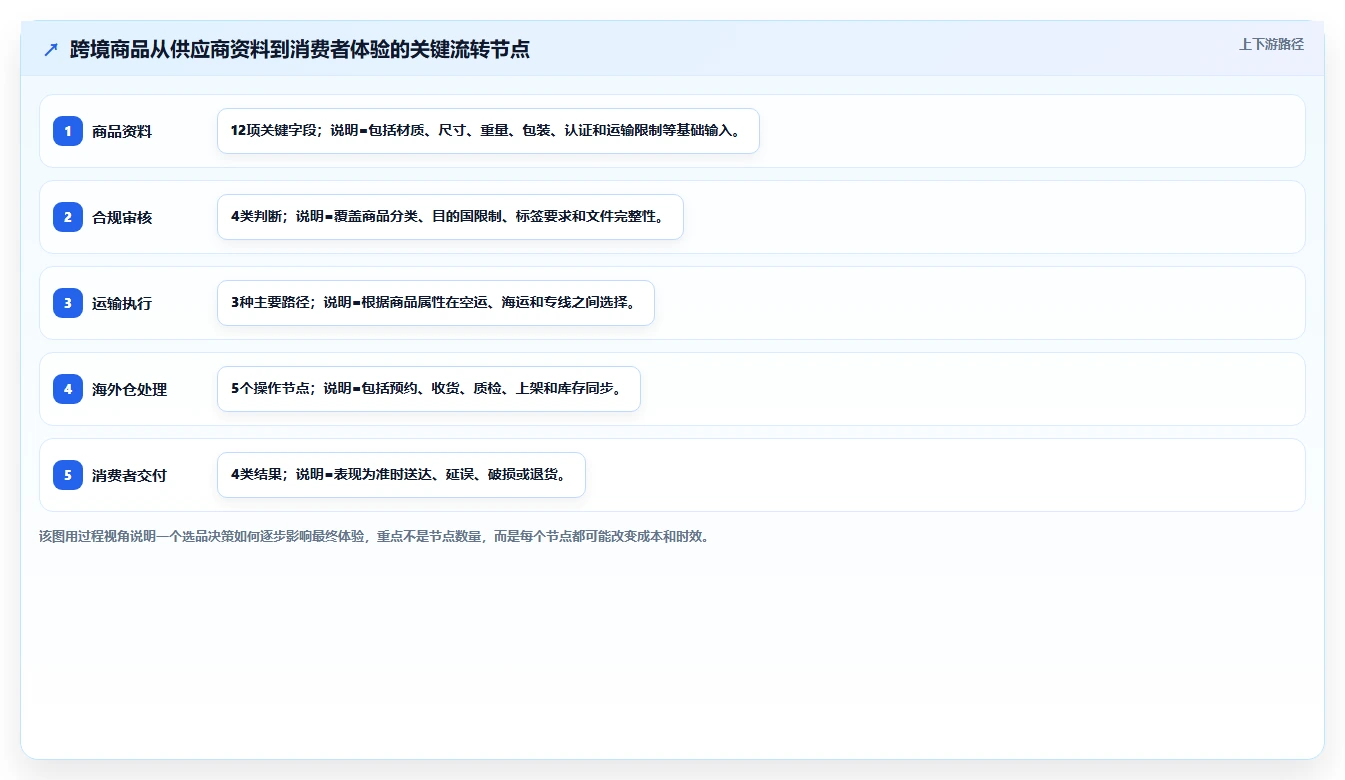This screenshot has width=1345, height=780.
Task: Click the 3种主要路径 description box
Action: [x=436, y=303]
